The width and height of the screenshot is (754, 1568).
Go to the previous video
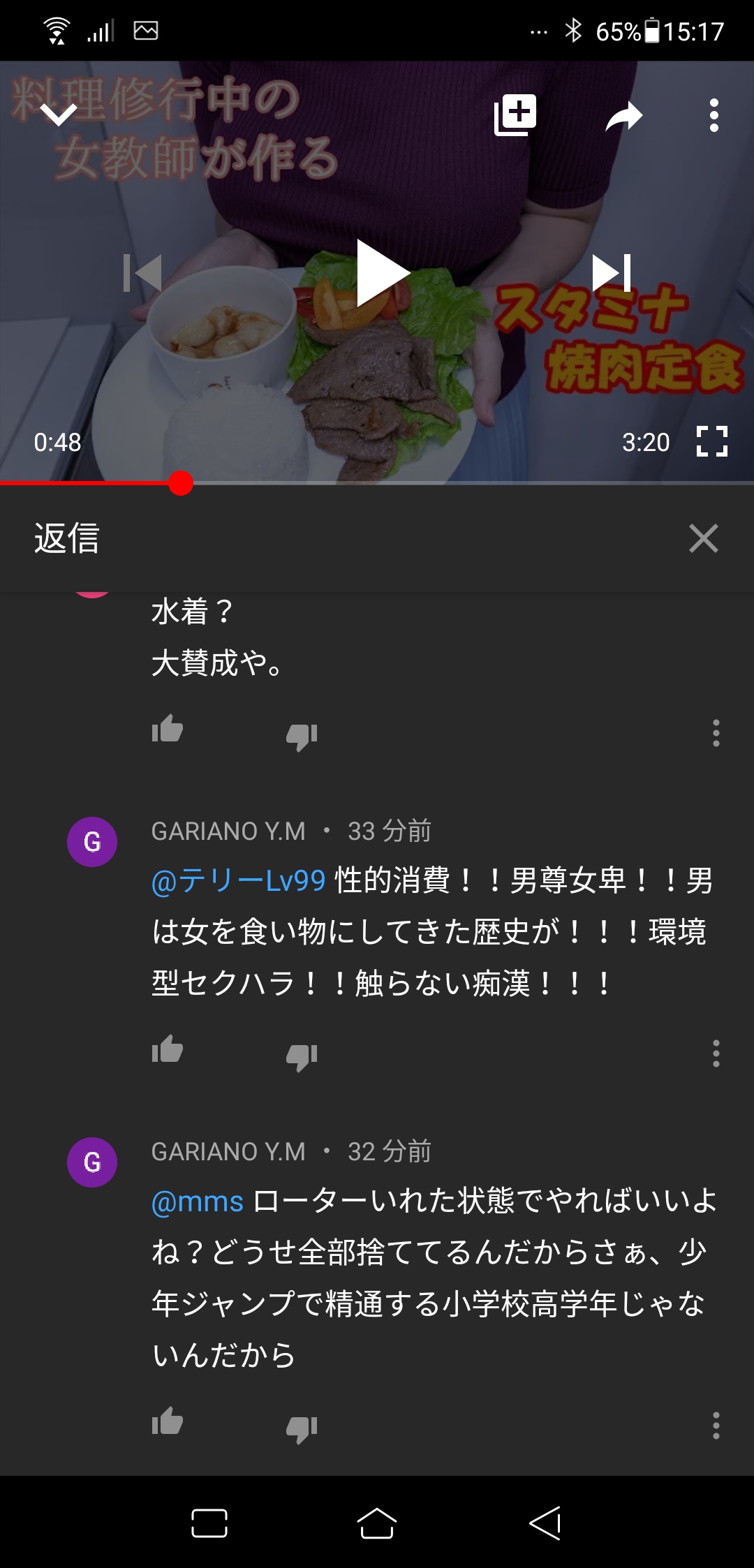(142, 272)
